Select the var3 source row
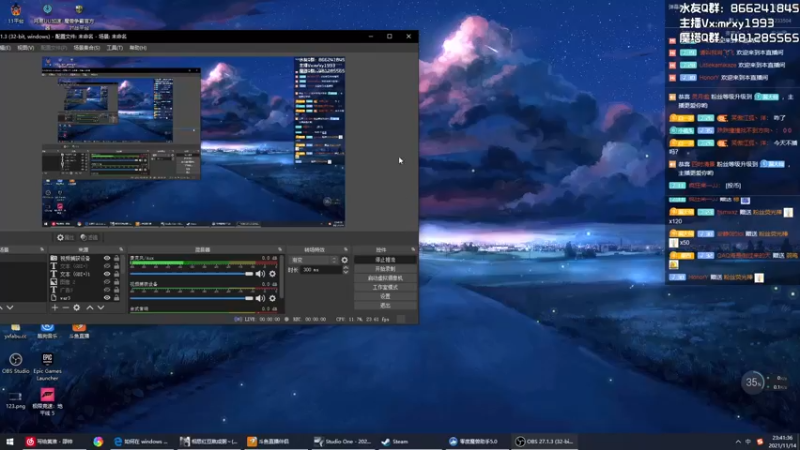800x450 pixels. pyautogui.click(x=86, y=297)
